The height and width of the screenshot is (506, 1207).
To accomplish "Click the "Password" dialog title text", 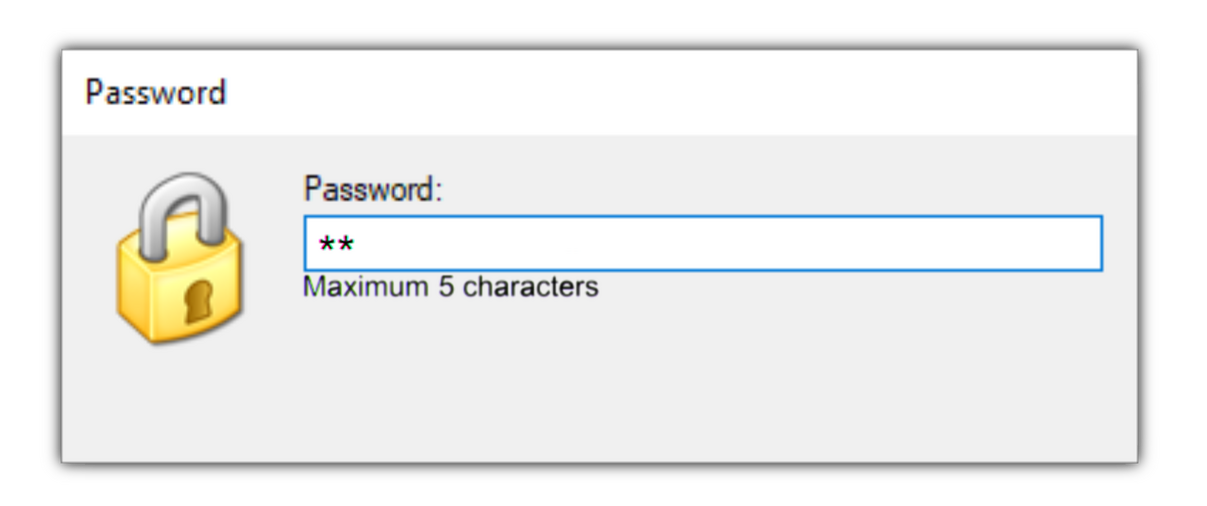I will click(x=156, y=93).
